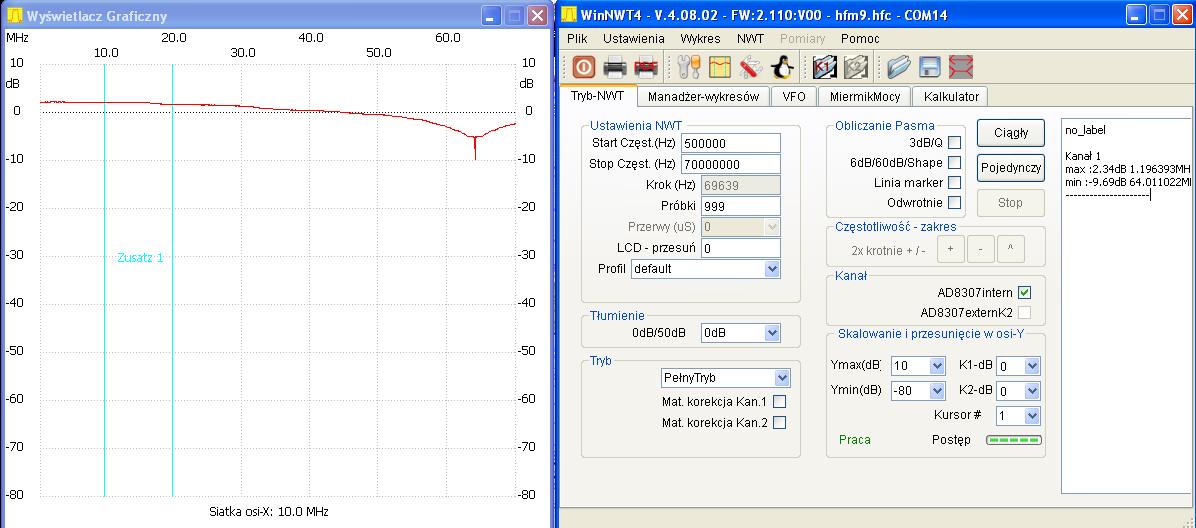
Task: Open the Ymax(dB) dropdown
Action: [x=937, y=366]
